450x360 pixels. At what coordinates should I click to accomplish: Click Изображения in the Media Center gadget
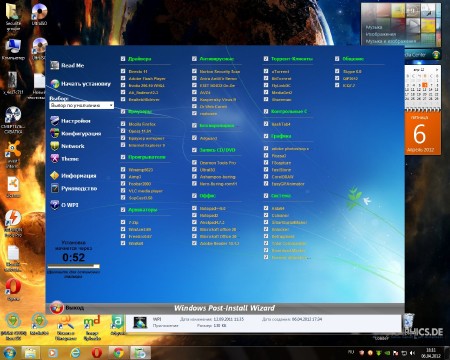[381, 34]
